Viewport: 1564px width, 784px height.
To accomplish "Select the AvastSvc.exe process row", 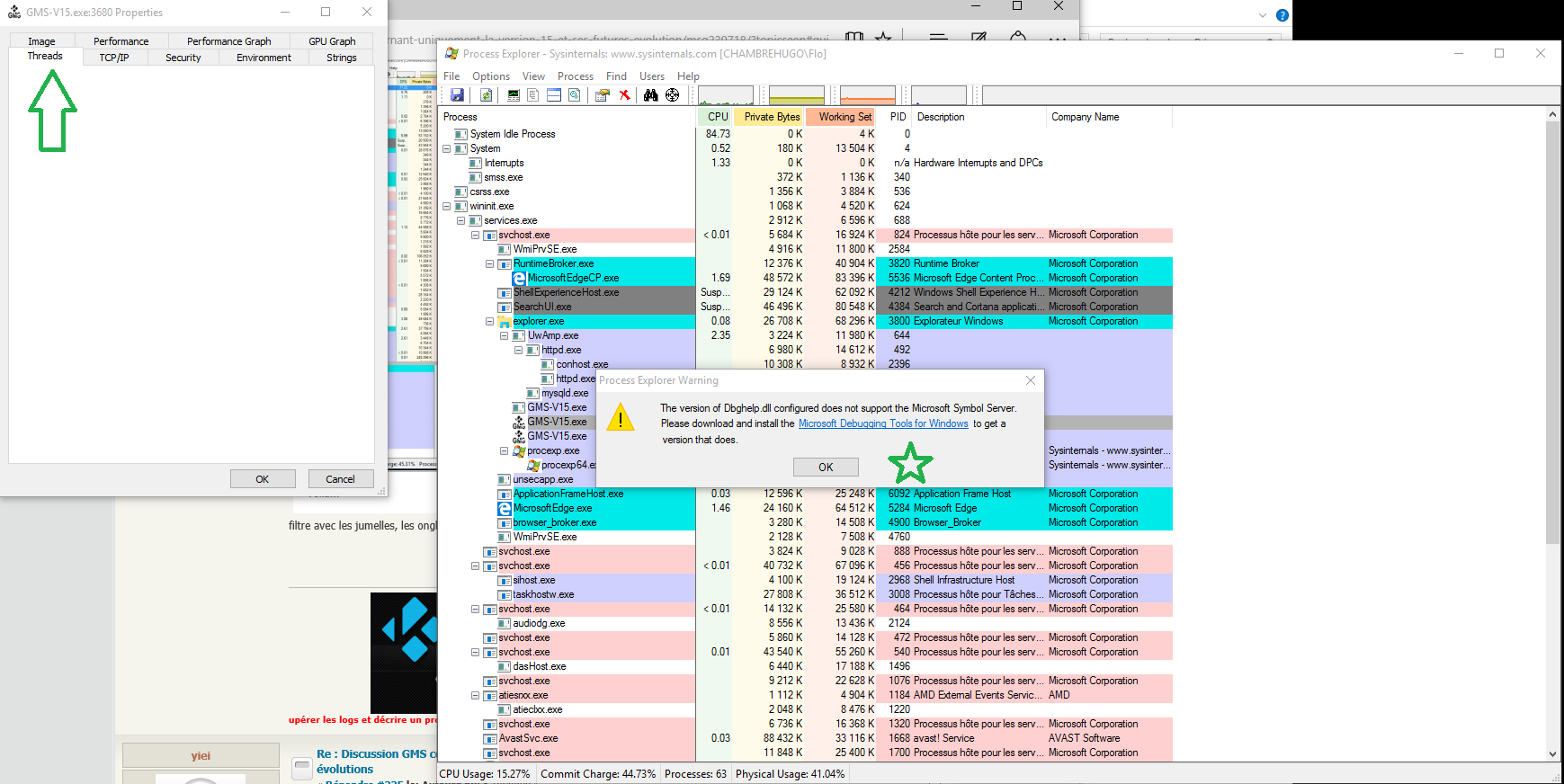I will [x=805, y=738].
